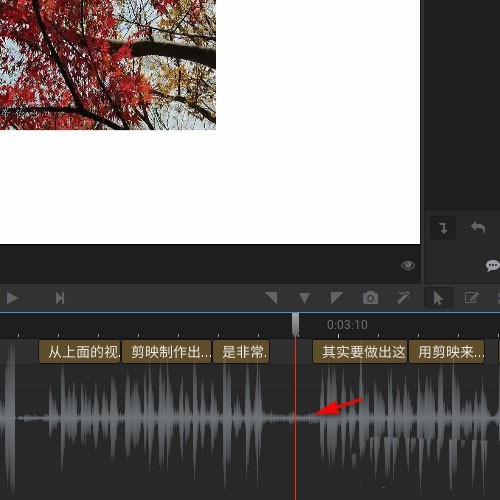
Task: Step to the next frame
Action: coord(60,298)
